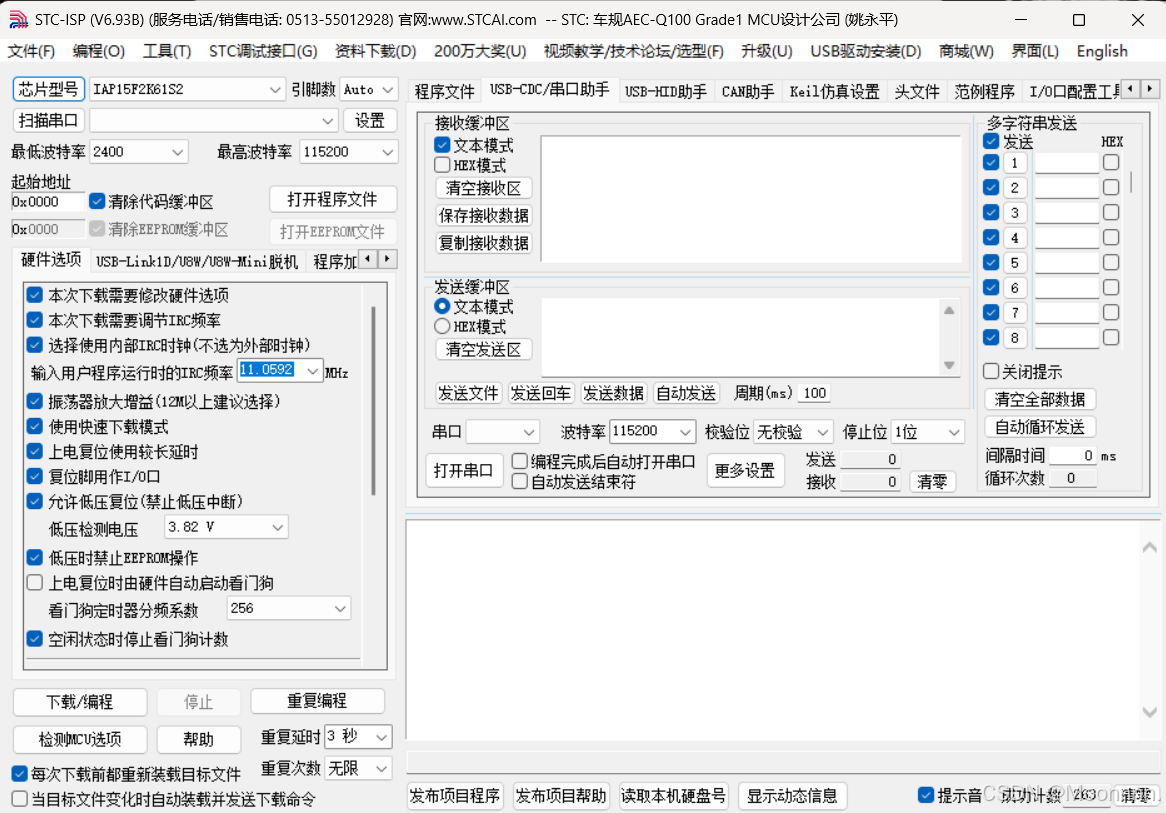Click 下载/编程 button
Viewport: 1166px width, 813px height.
(x=80, y=701)
